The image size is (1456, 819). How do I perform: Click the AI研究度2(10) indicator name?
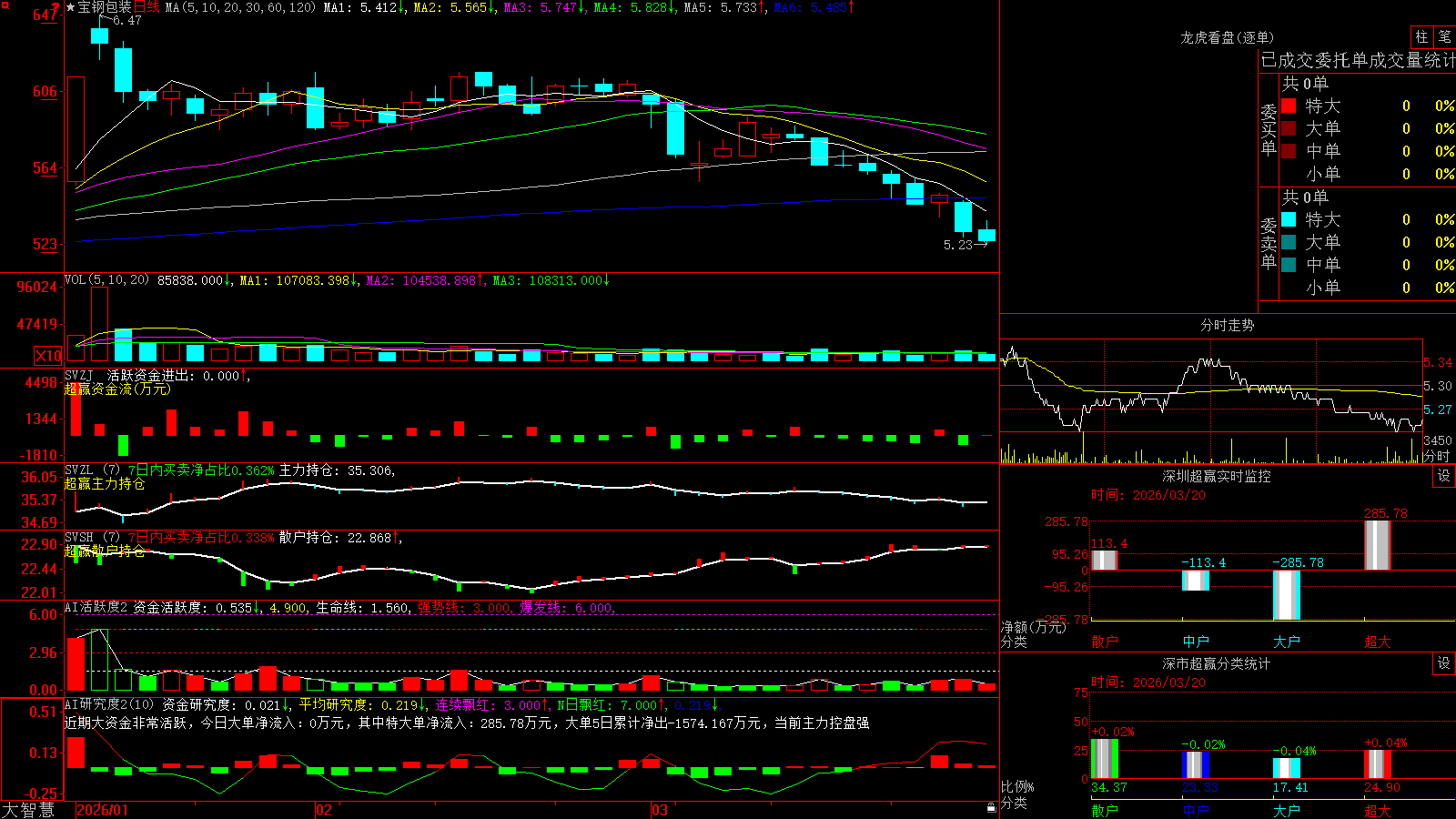tap(109, 704)
